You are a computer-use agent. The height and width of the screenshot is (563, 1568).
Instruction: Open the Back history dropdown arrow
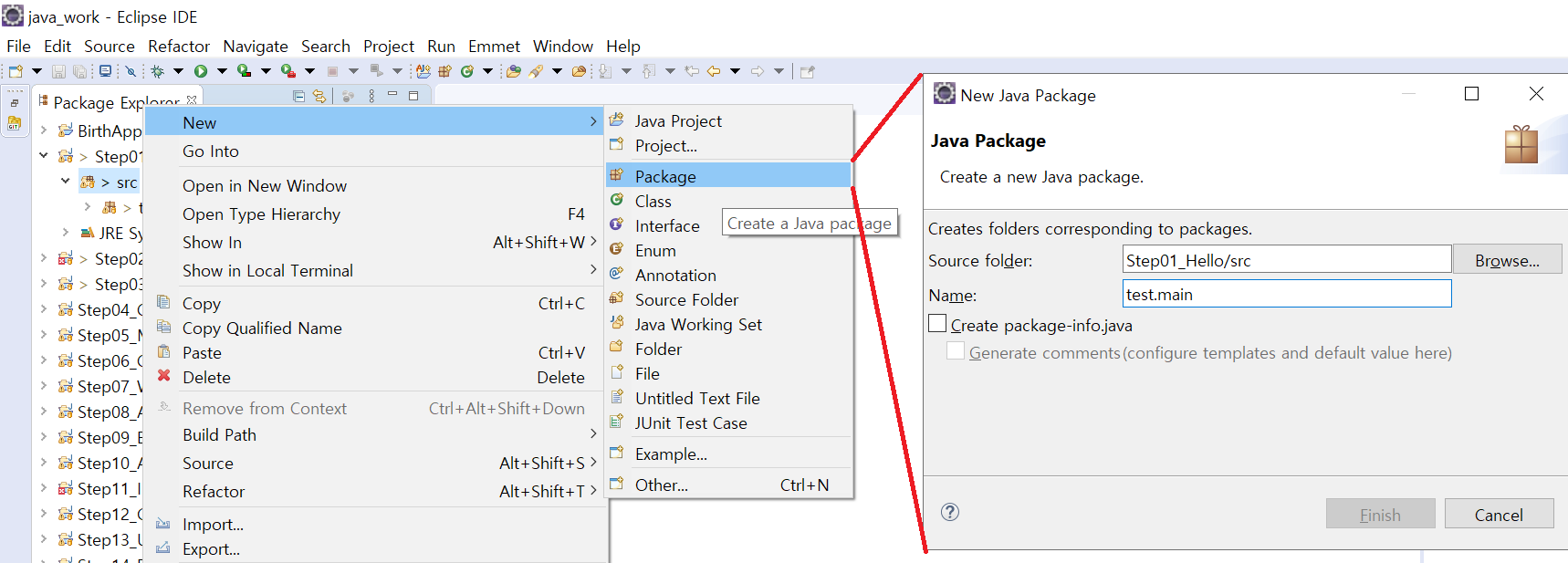(735, 71)
